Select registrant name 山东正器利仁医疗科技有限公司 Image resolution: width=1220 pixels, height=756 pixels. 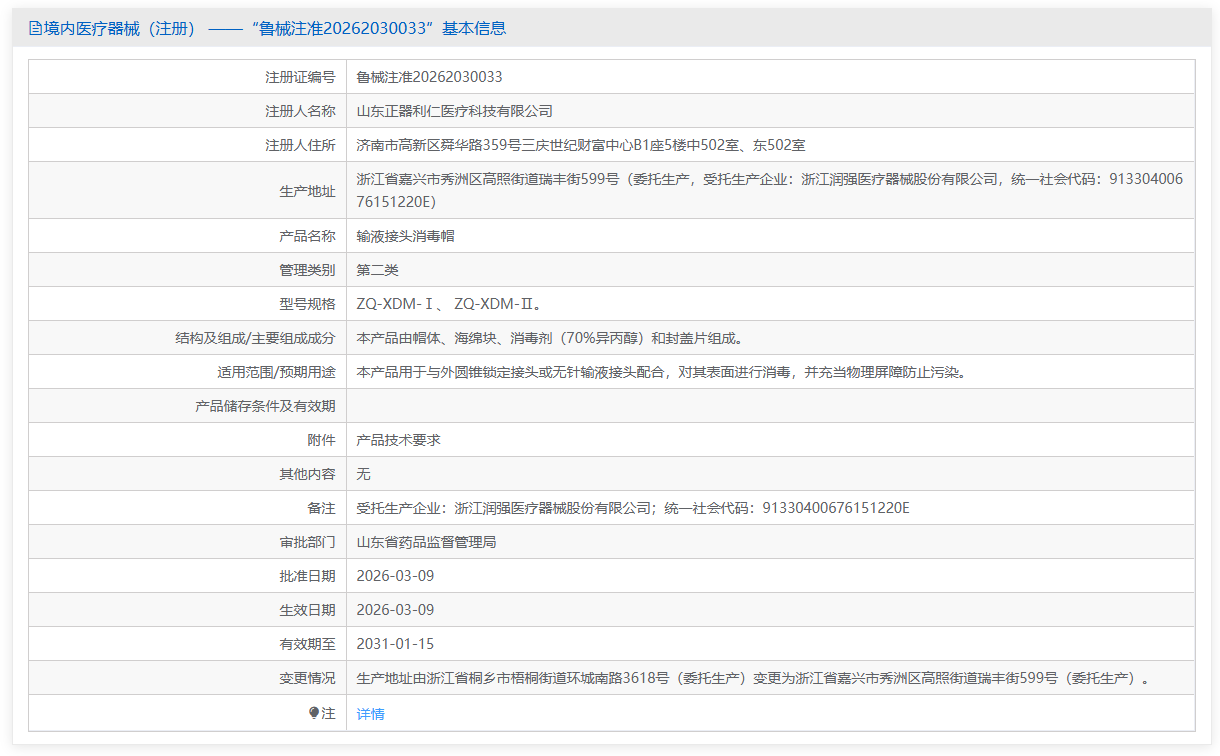(455, 111)
